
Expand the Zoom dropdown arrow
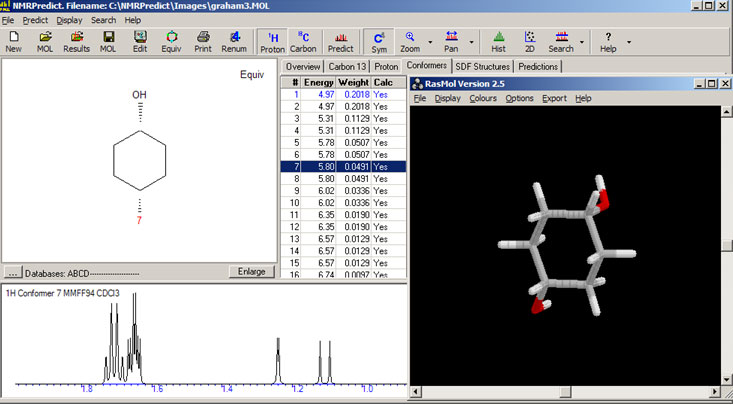[x=430, y=42]
